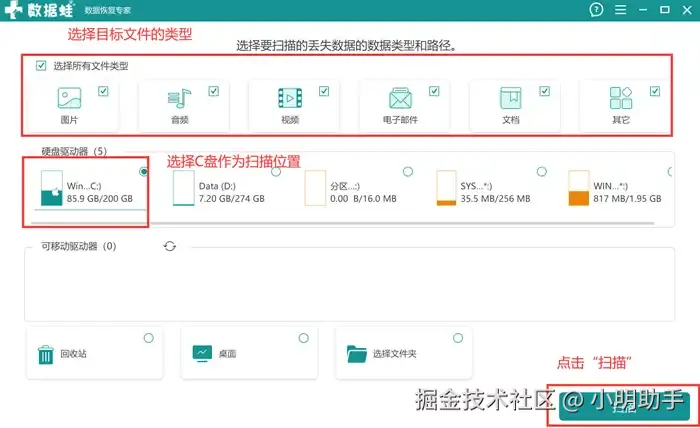Click the 图片 (pictures) file type icon
Screen dimensions: 700x428
click(x=69, y=98)
